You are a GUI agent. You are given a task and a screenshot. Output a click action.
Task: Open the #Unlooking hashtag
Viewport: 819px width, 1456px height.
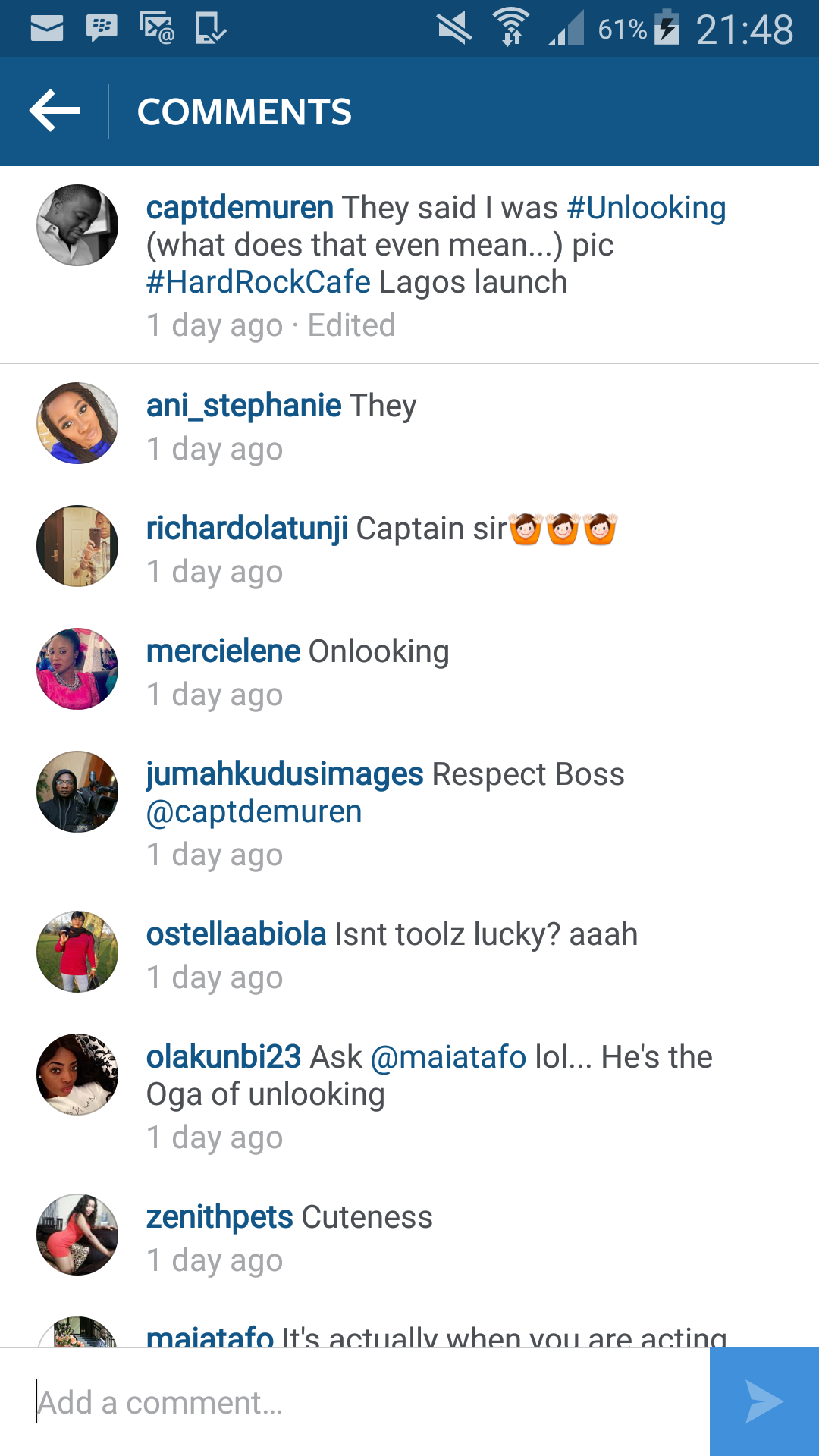click(646, 208)
